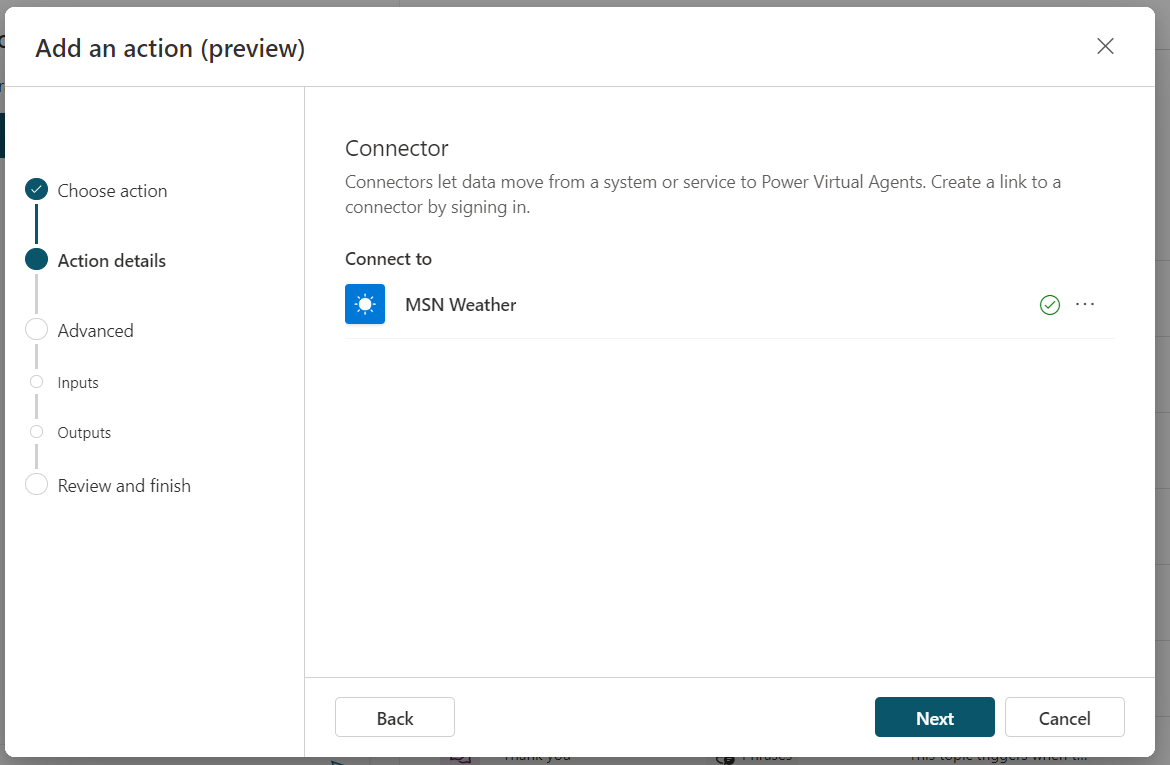Click the MSN Weather connector name
Image resolution: width=1170 pixels, height=765 pixels.
coord(460,305)
